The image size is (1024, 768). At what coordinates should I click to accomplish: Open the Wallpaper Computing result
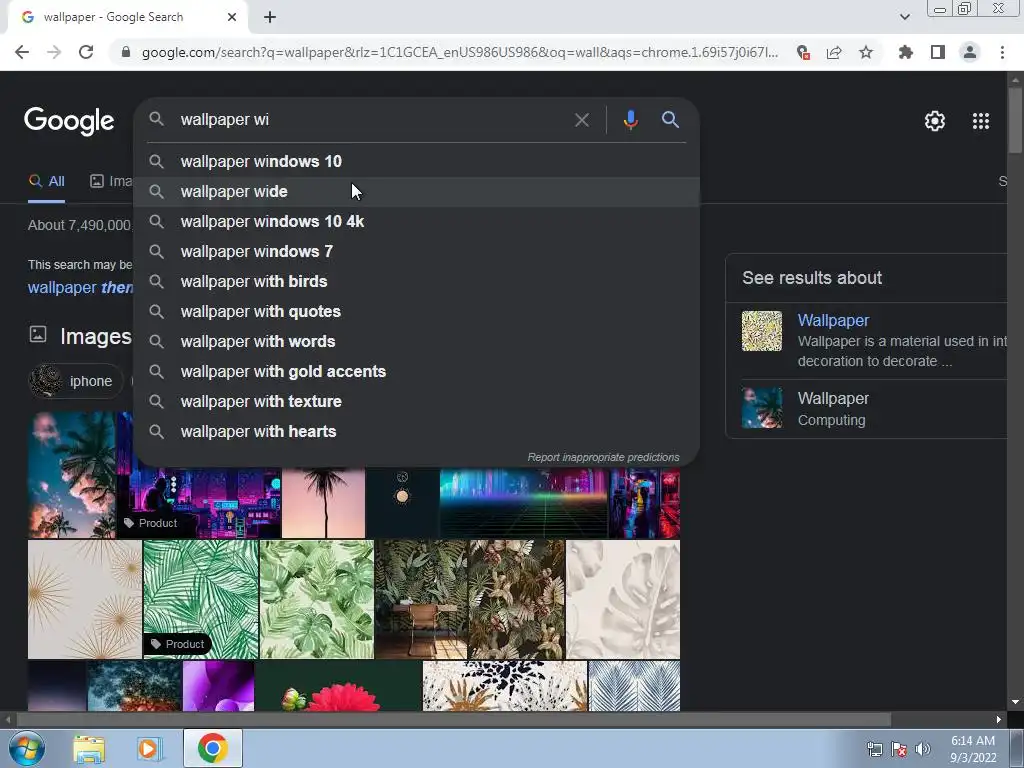[874, 409]
